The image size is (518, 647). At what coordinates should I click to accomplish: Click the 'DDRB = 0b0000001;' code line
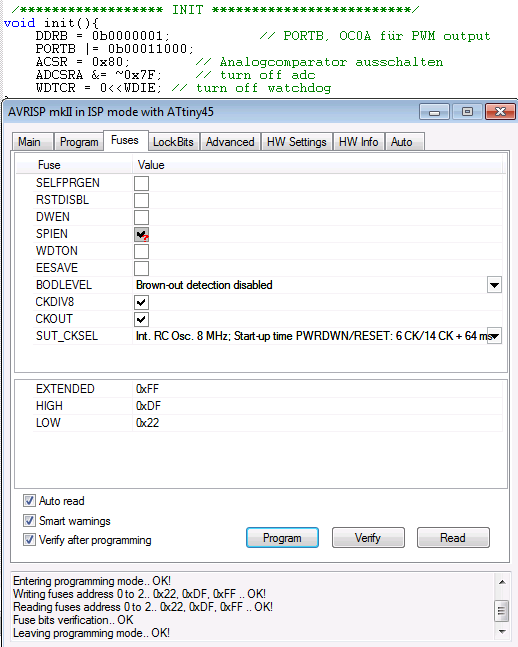102,36
